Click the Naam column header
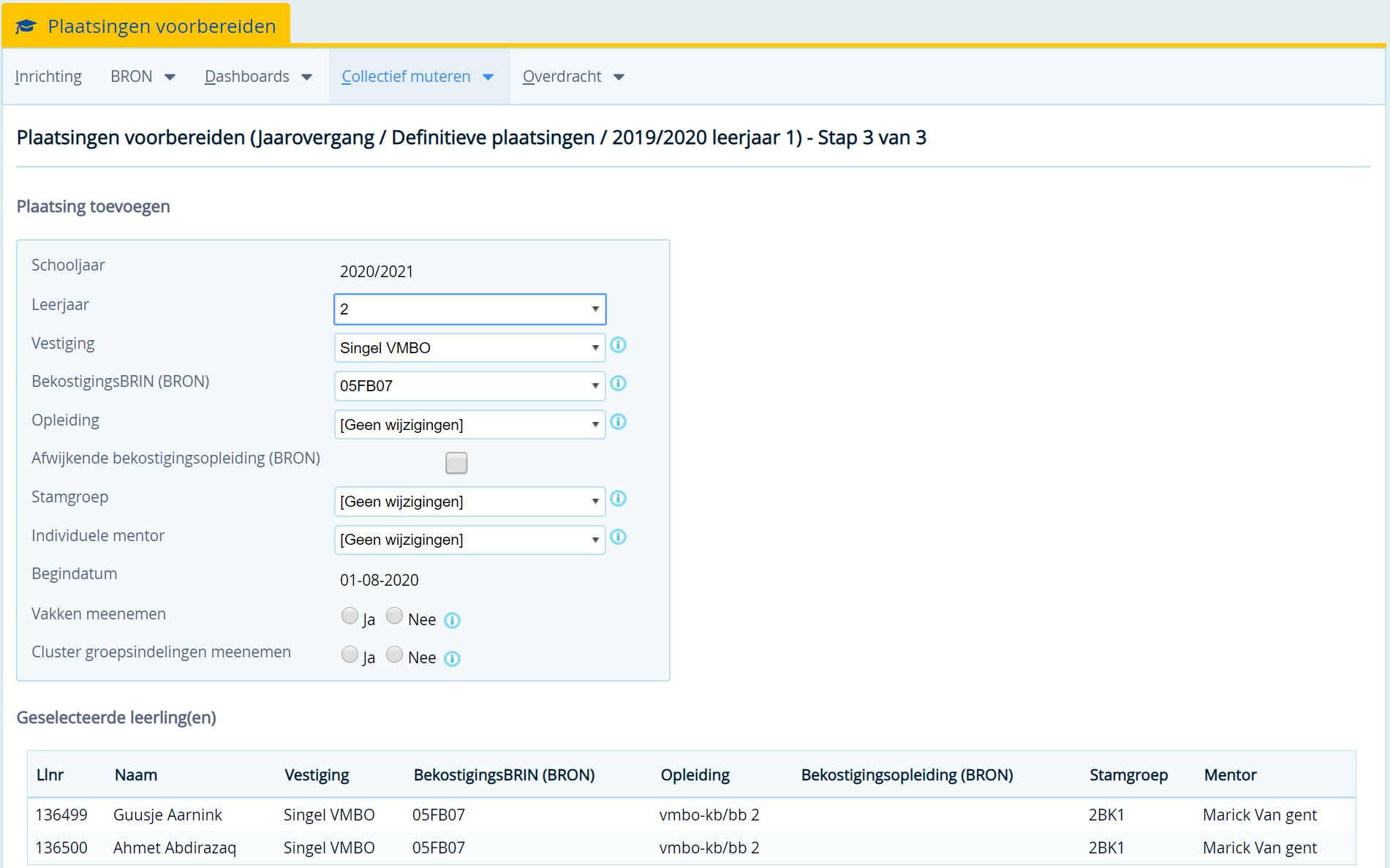Viewport: 1390px width, 868px height. pyautogui.click(x=136, y=775)
